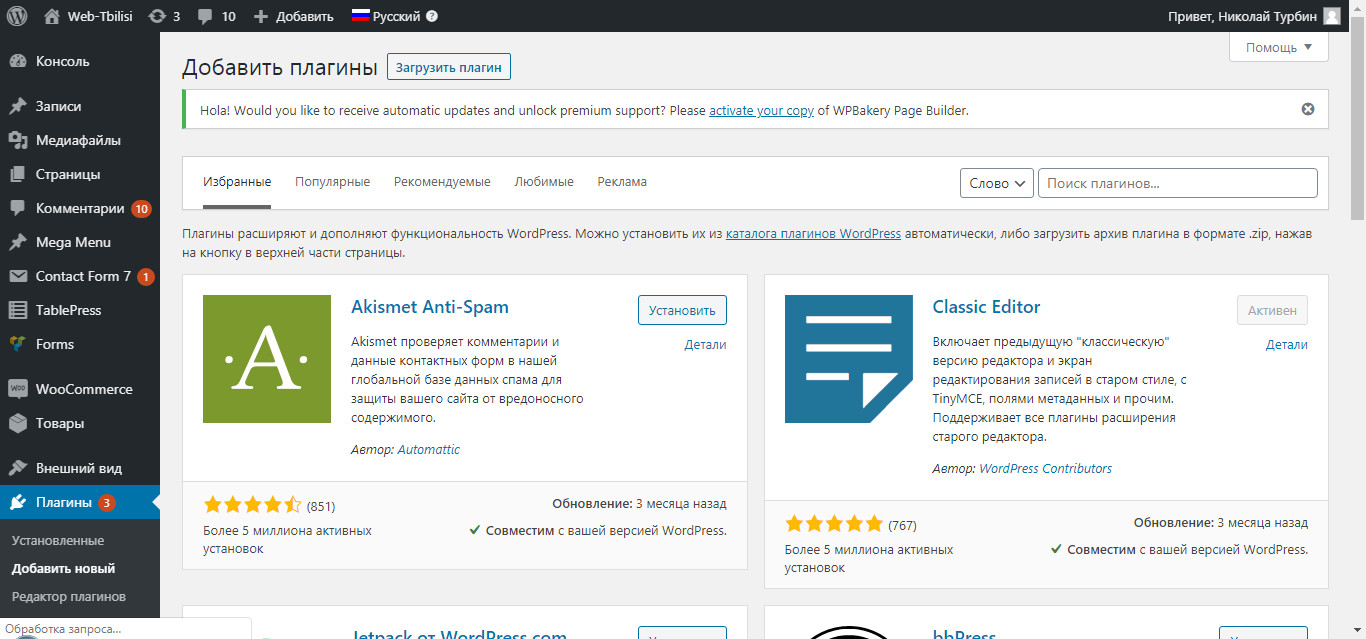This screenshot has width=1366, height=639.
Task: Click the Добавить плагины page heading
Action: pyautogui.click(x=280, y=68)
